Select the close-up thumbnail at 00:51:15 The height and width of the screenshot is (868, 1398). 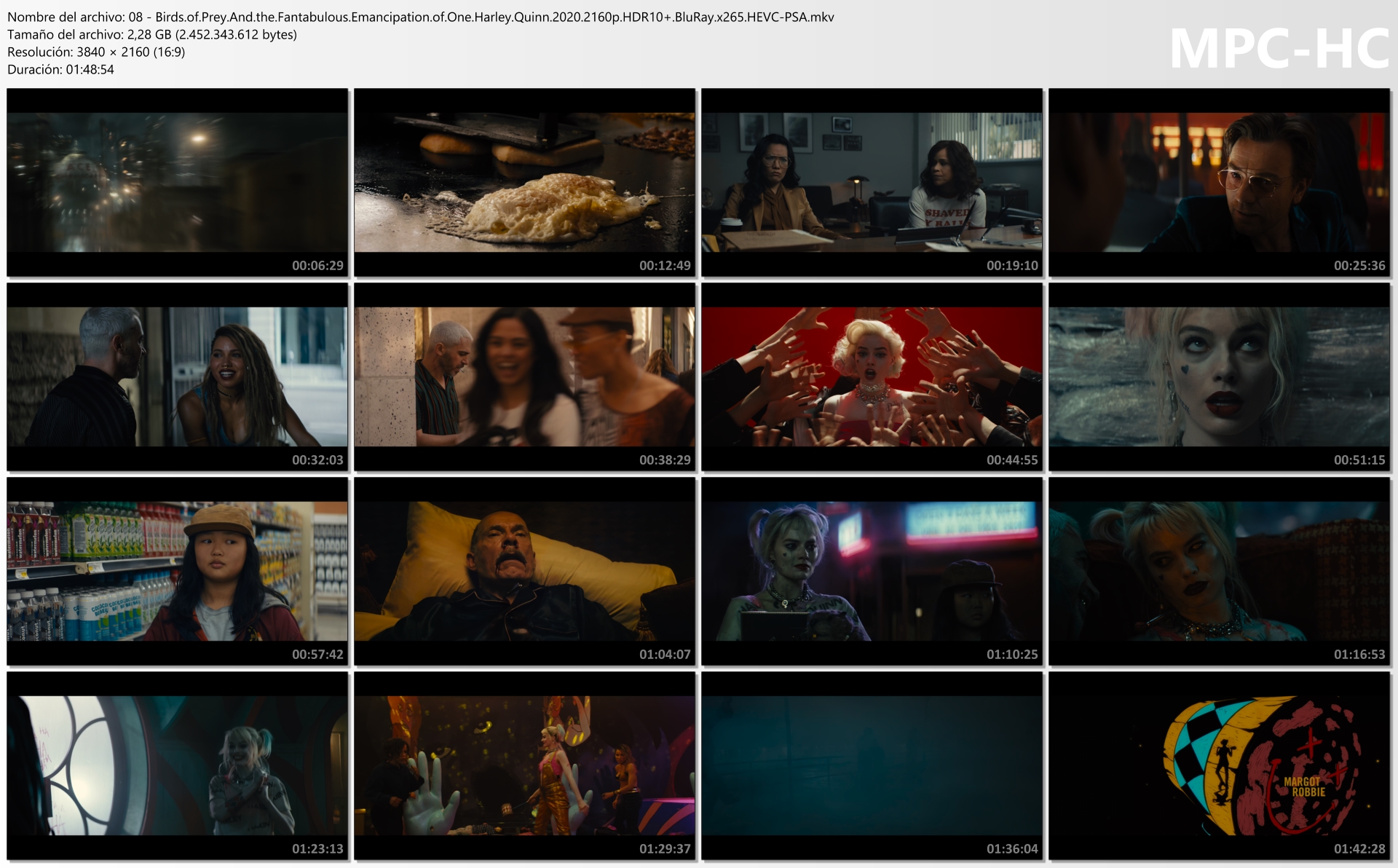(1219, 376)
